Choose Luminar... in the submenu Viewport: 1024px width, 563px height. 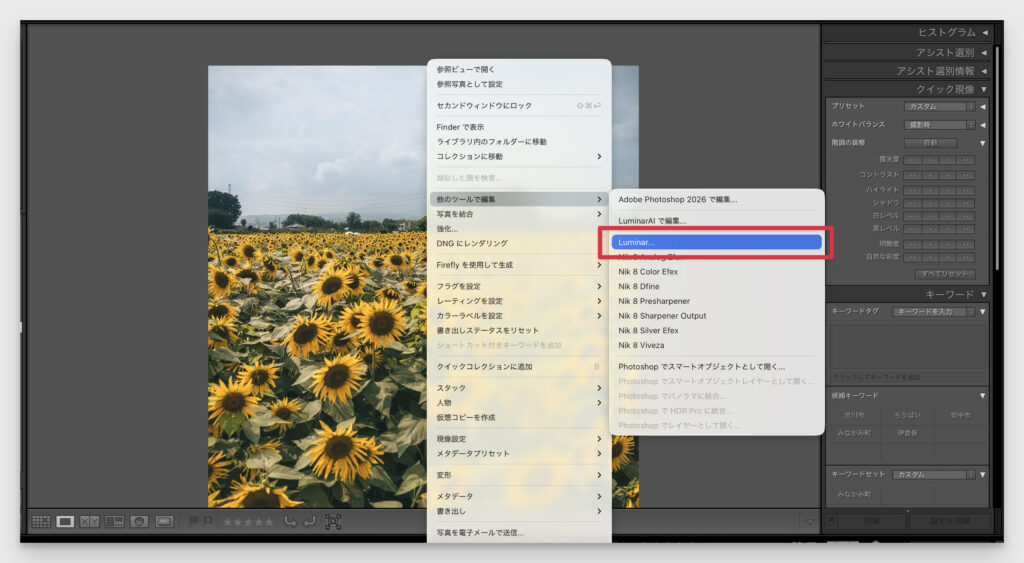[716, 242]
